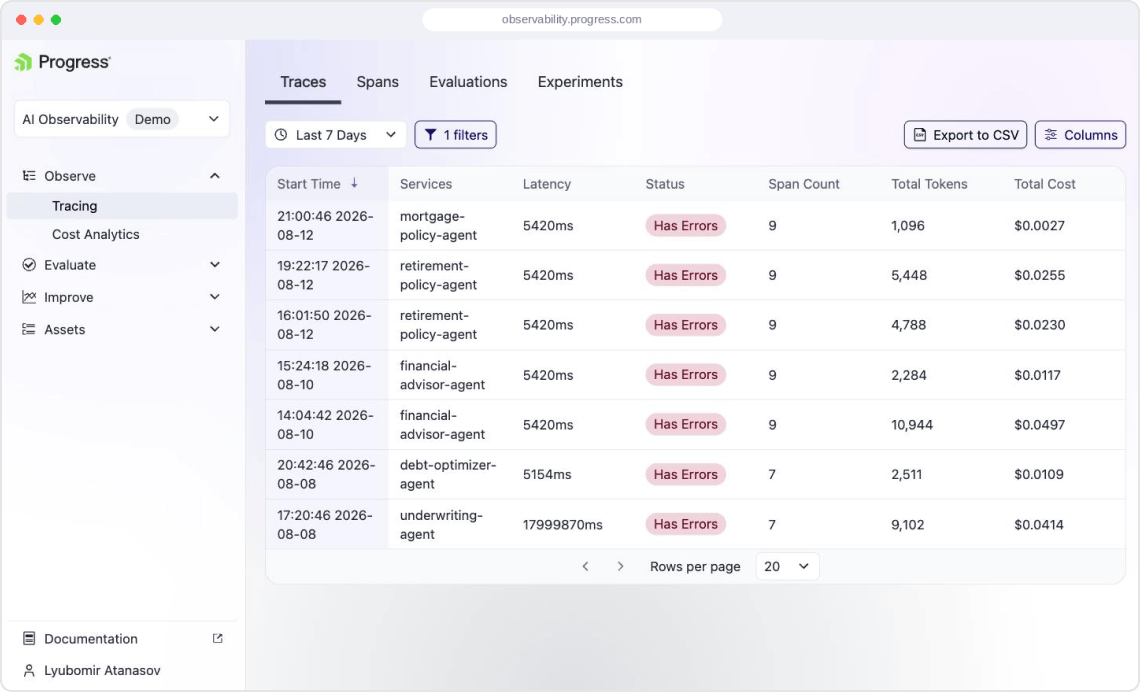
Task: Open the underwriting-agent trace row
Action: tap(695, 524)
